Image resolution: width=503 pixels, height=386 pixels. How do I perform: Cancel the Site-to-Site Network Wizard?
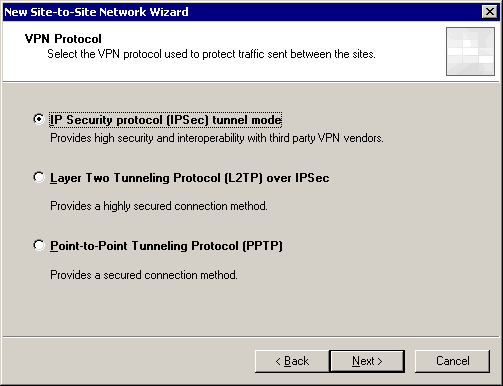click(x=452, y=361)
